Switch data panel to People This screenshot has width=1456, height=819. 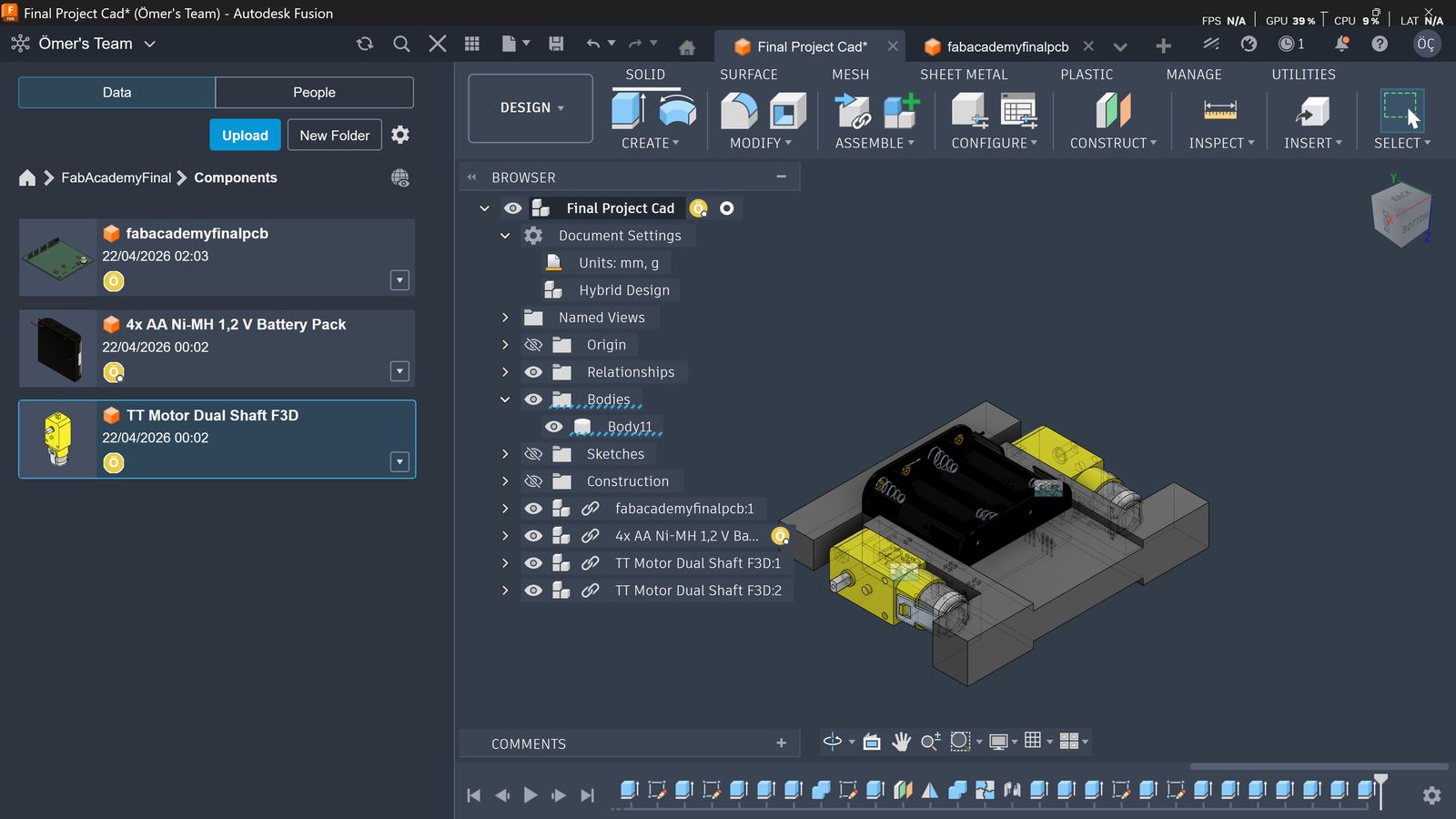coord(314,93)
